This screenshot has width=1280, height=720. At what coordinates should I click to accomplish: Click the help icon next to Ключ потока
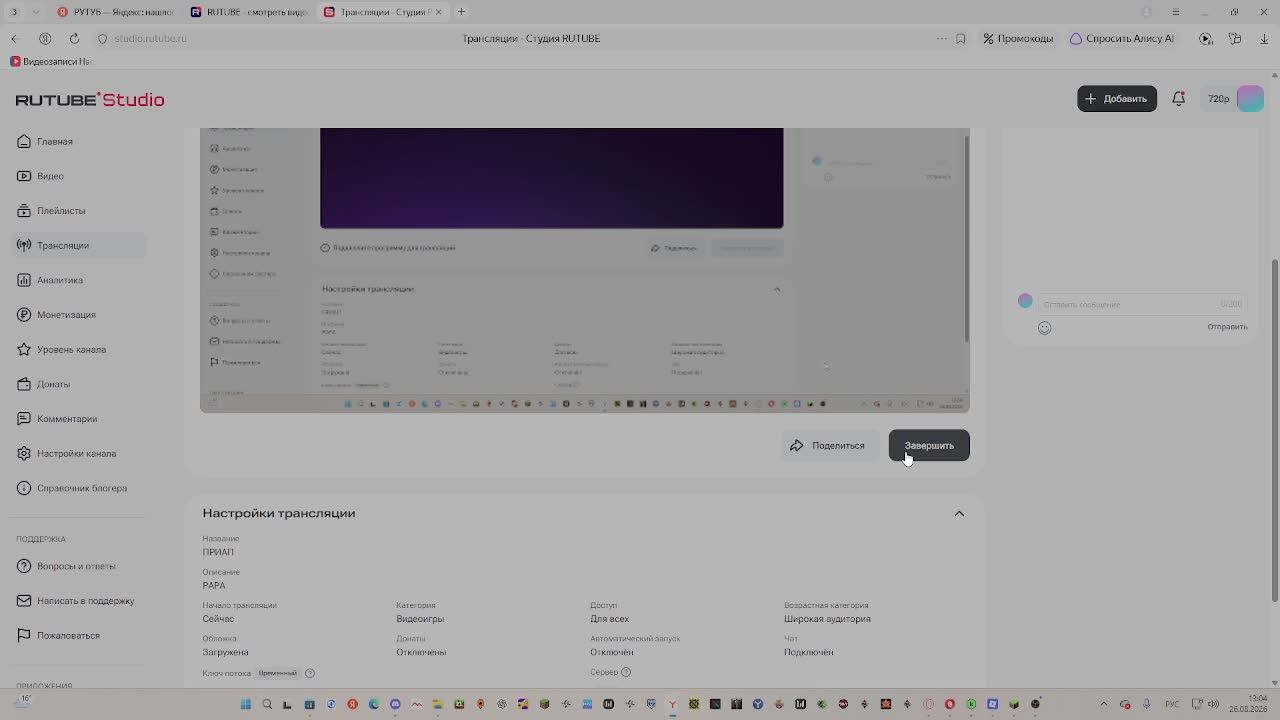pyautogui.click(x=310, y=673)
